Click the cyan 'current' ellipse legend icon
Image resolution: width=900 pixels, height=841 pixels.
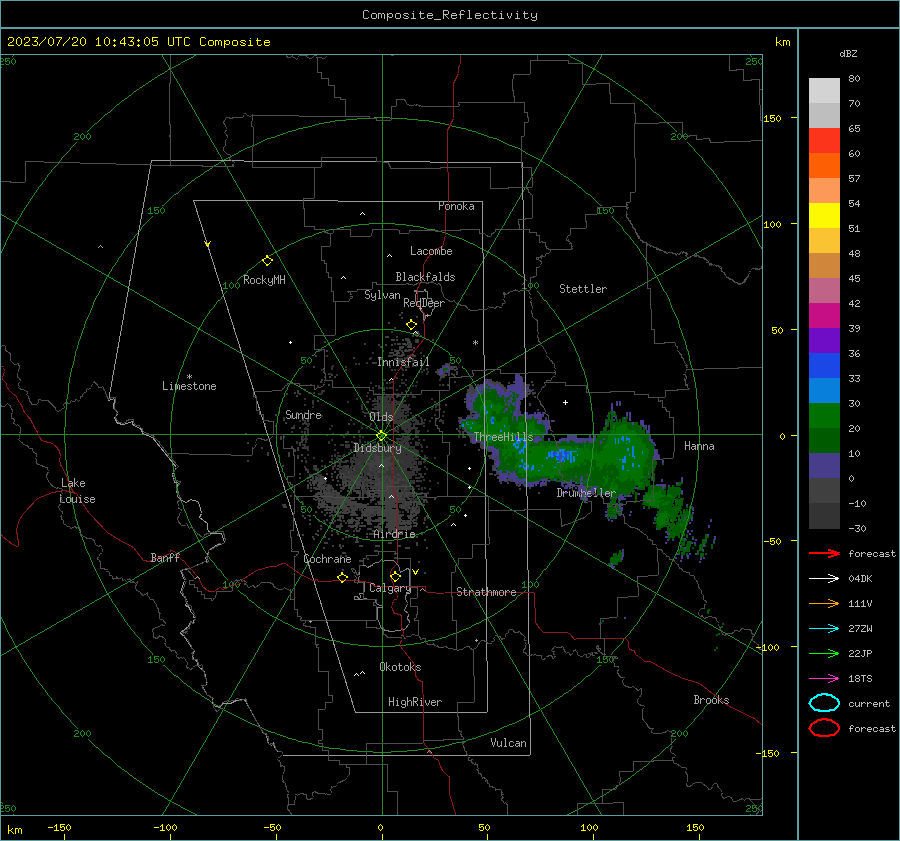coord(824,703)
